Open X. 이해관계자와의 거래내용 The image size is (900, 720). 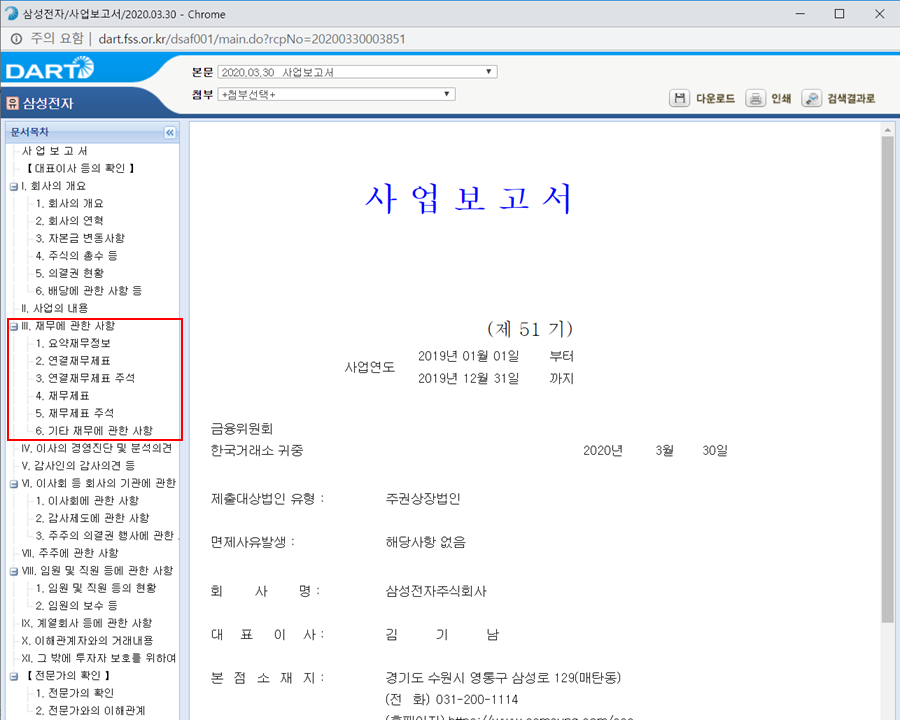pos(87,641)
